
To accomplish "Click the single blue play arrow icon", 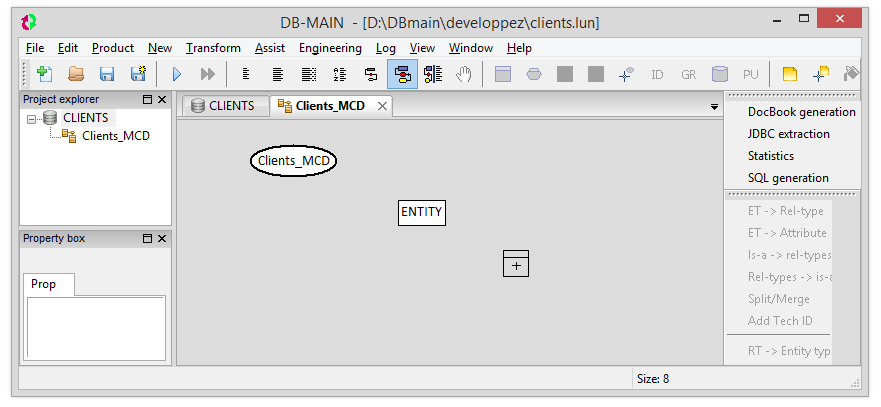I will coord(176,74).
